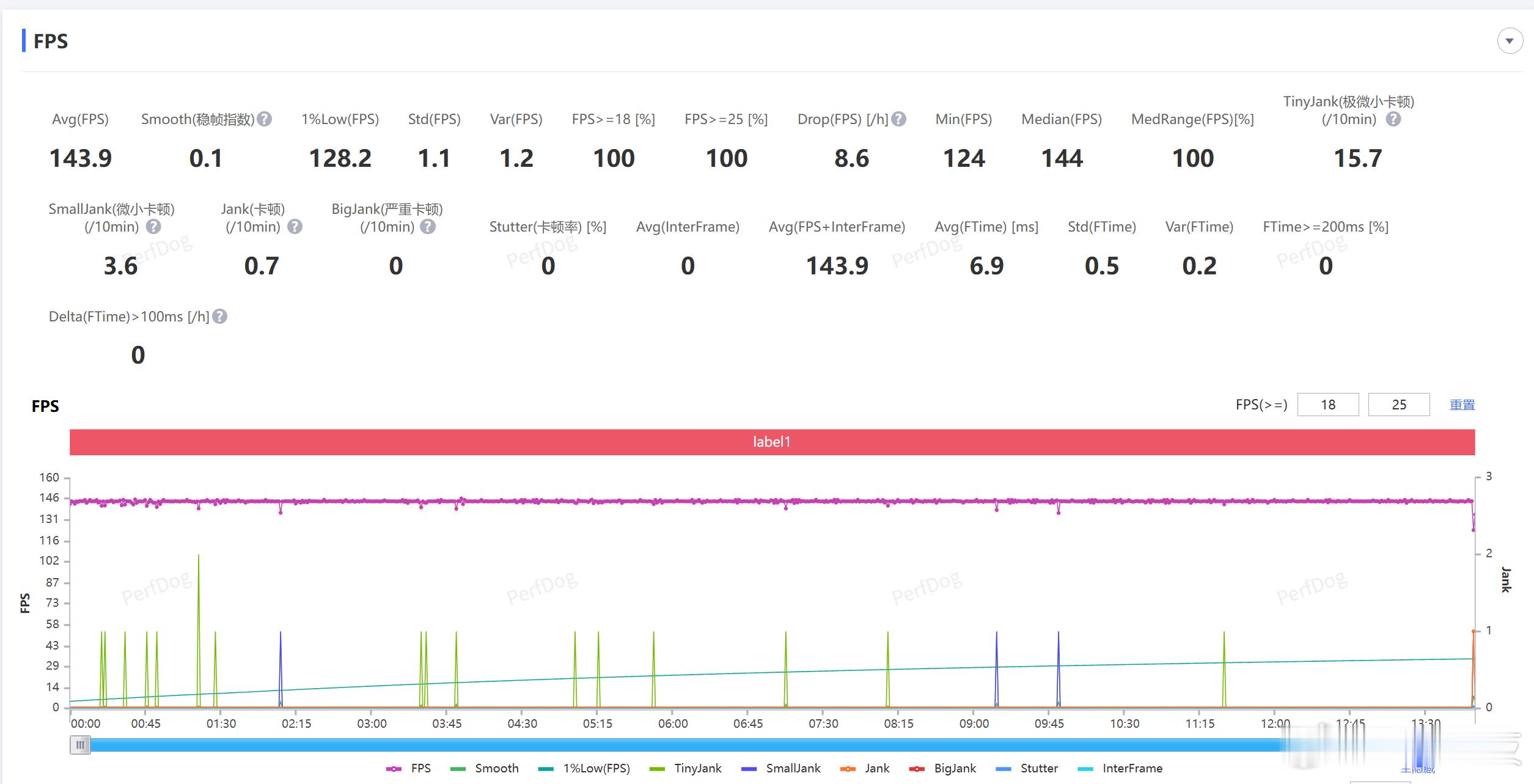Click help icon for BigJank(严重卡顿)
The image size is (1534, 784).
(428, 227)
